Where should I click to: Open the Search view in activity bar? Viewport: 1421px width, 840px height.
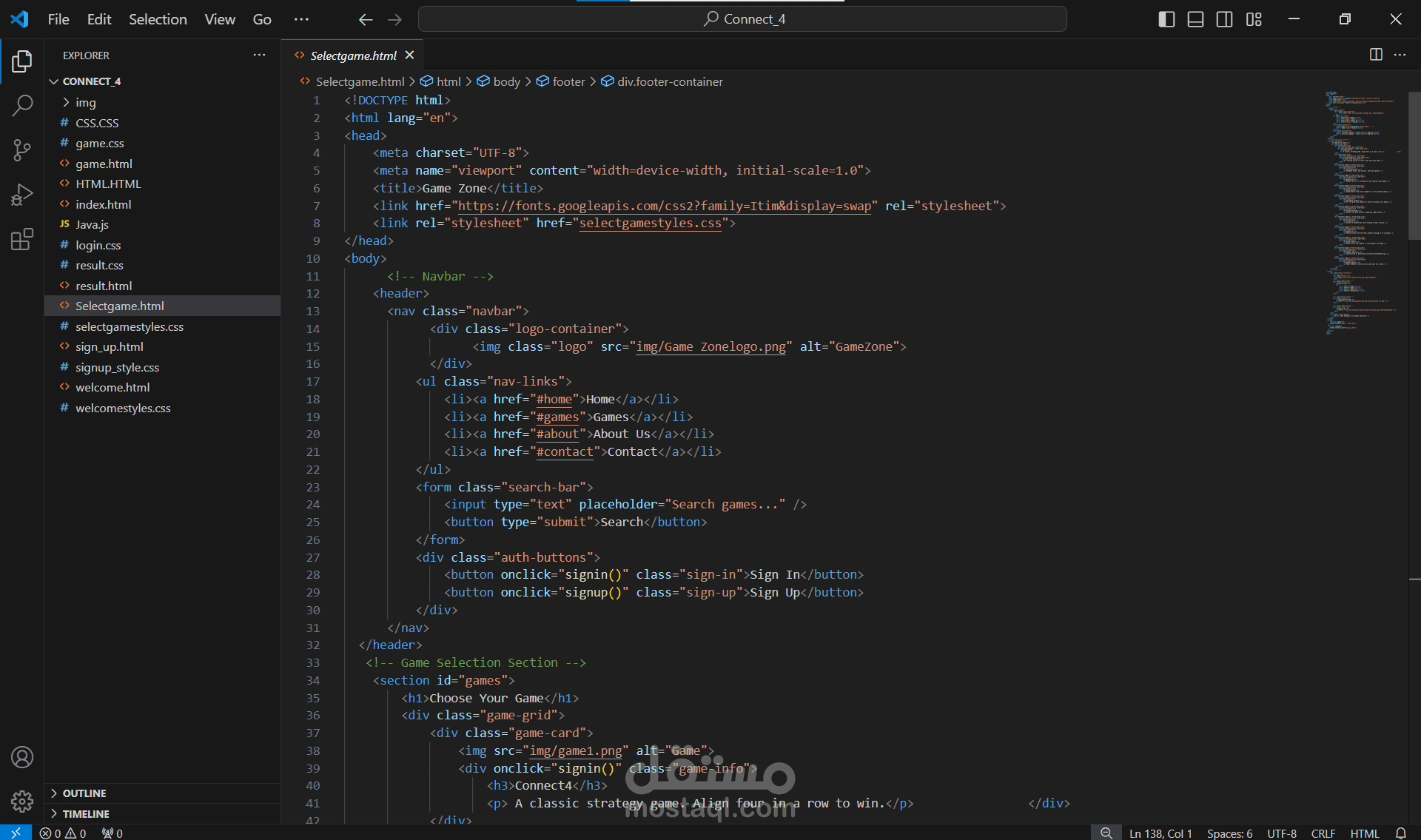22,106
